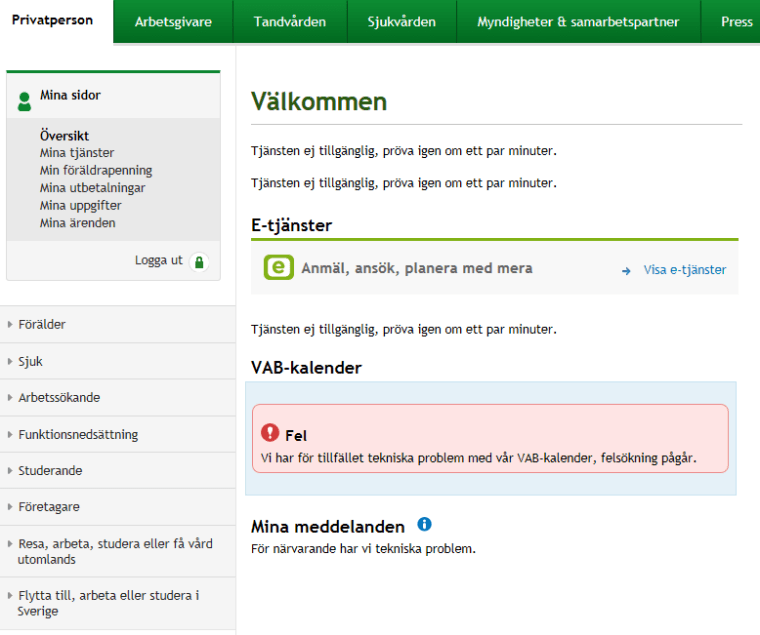
Task: Expand the Arbetssökande category
Action: click(x=58, y=397)
